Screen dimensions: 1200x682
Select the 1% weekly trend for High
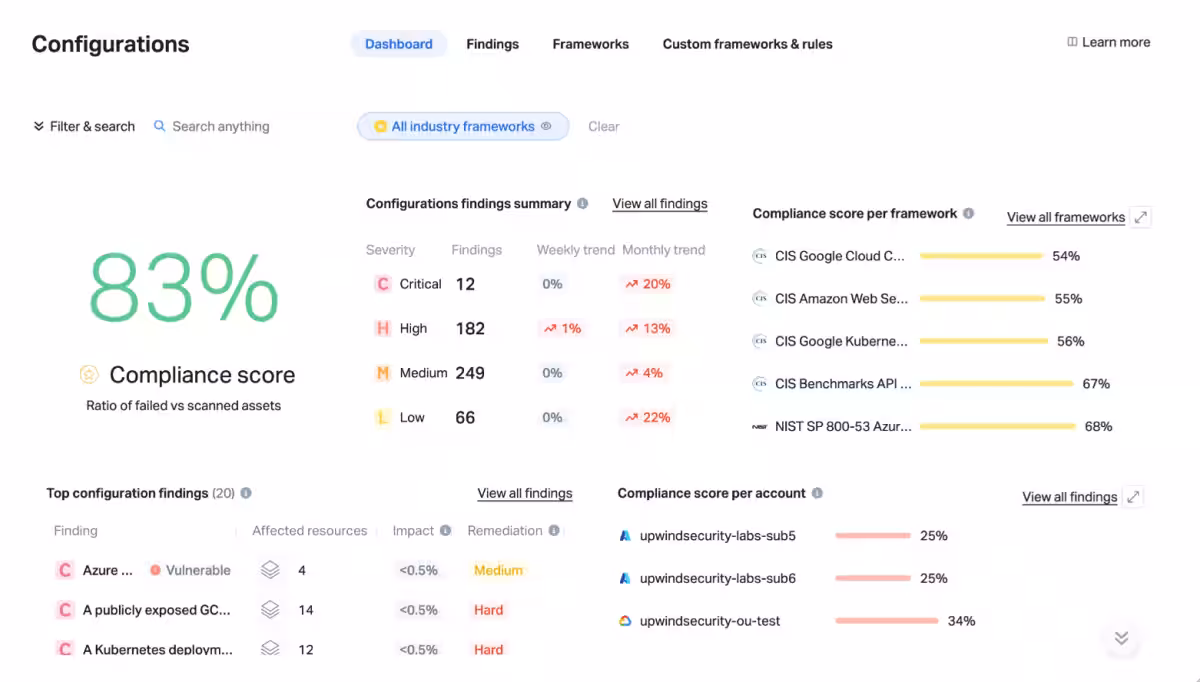[x=563, y=328]
